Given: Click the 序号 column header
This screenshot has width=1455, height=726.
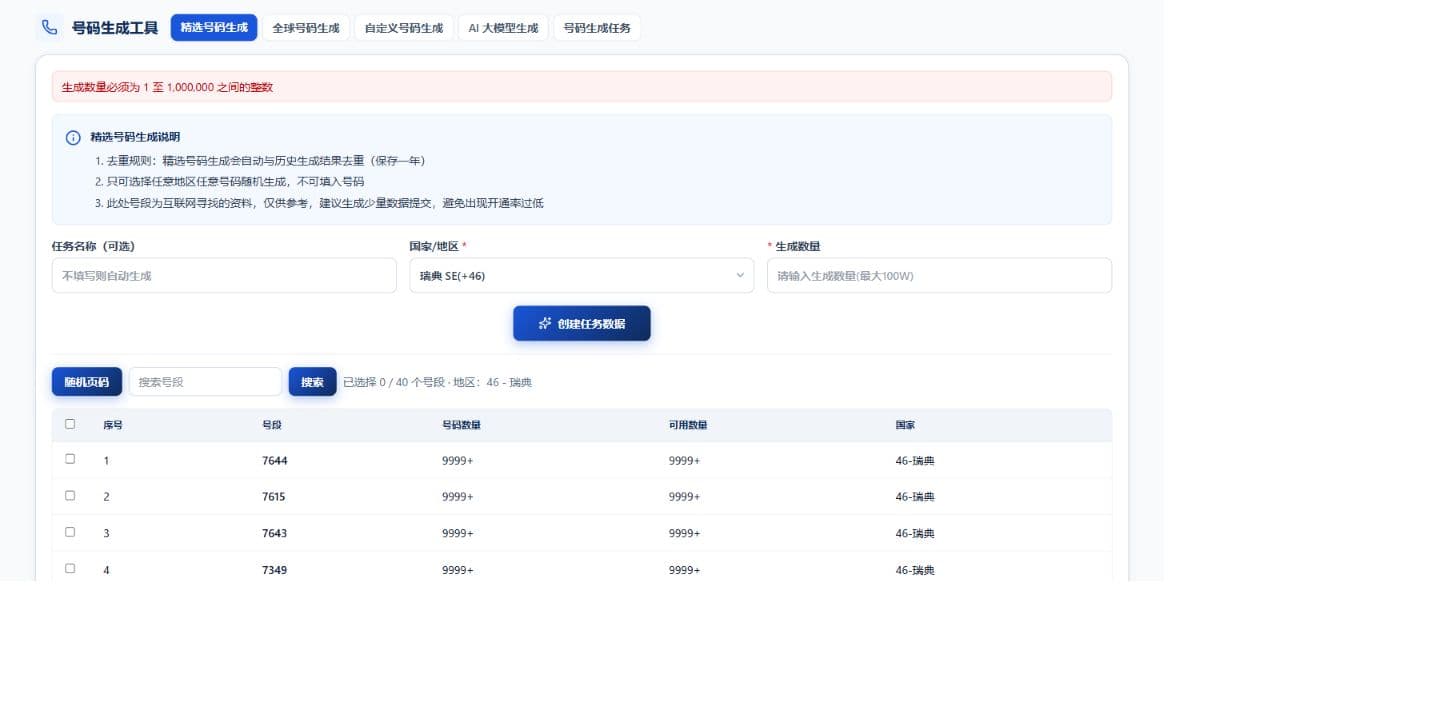Looking at the screenshot, I should 113,425.
